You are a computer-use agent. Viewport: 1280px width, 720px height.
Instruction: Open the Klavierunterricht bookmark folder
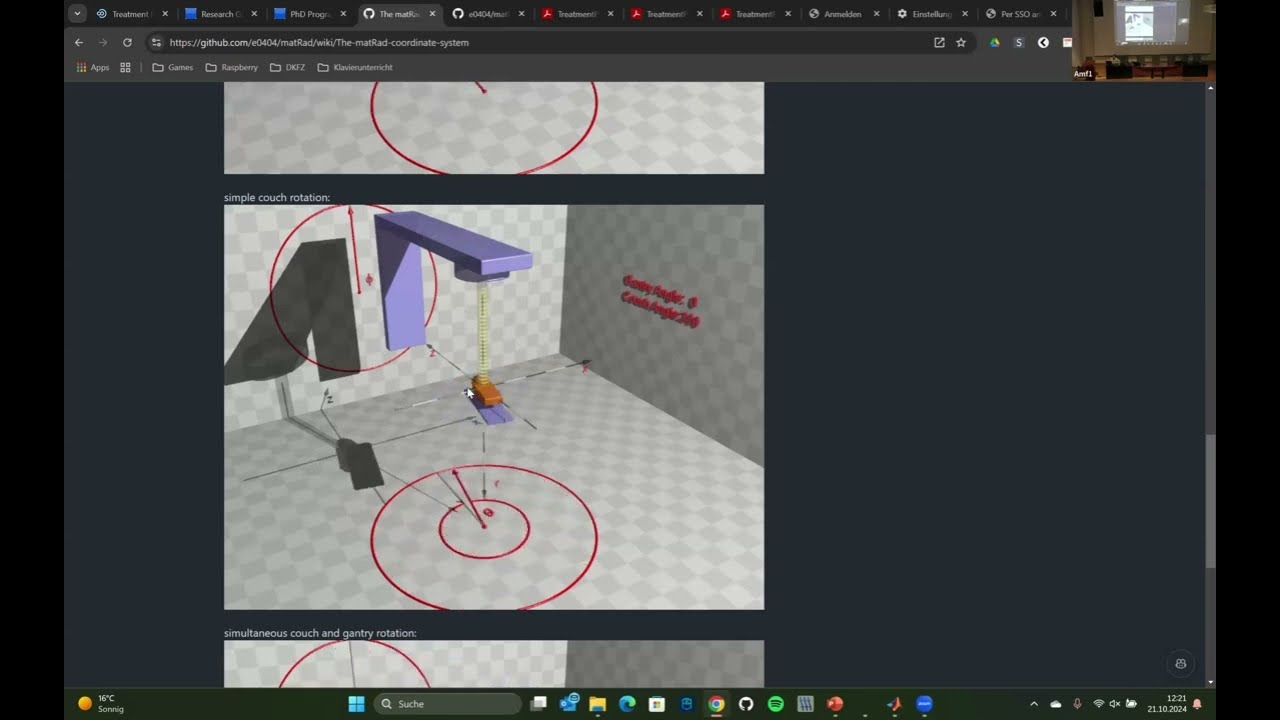pyautogui.click(x=355, y=67)
